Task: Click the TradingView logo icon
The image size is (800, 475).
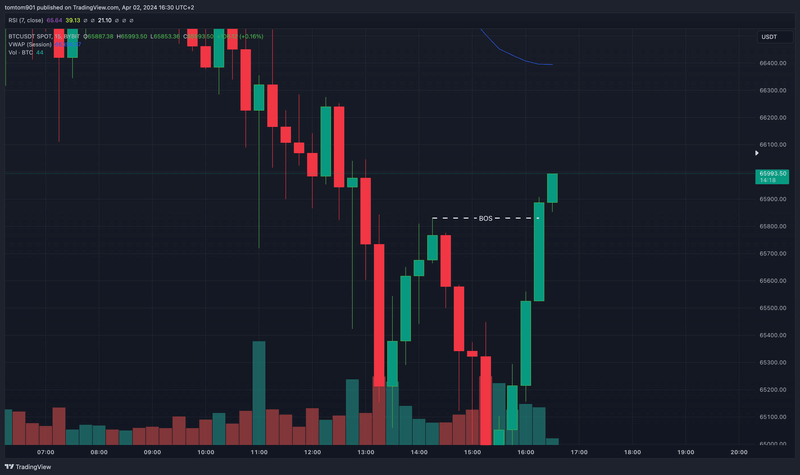Action: [10, 466]
